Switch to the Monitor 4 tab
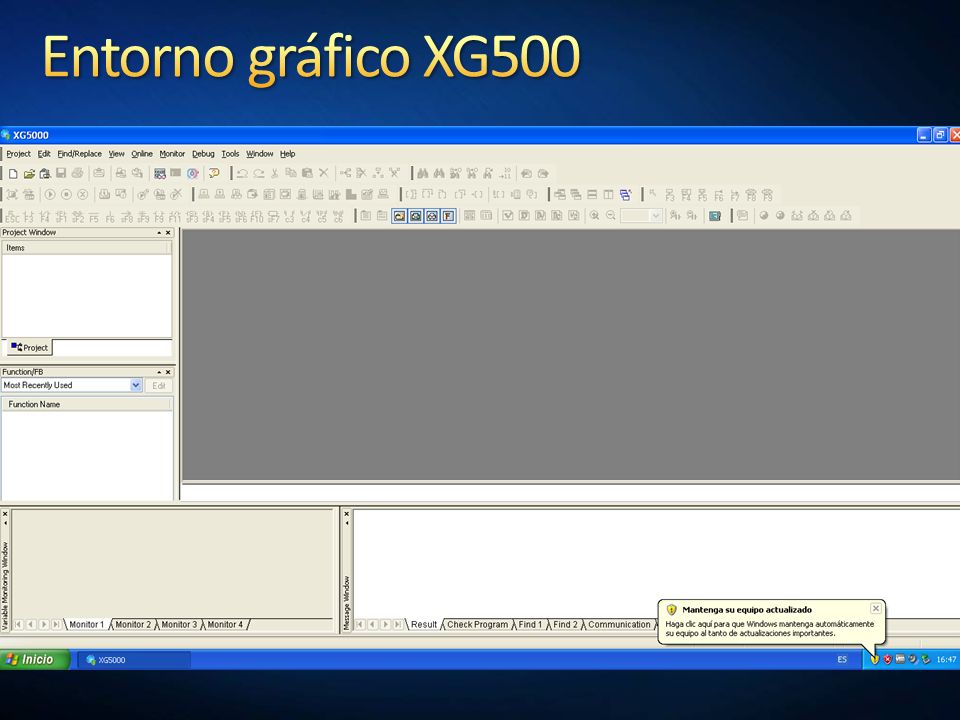This screenshot has width=960, height=720. 225,624
